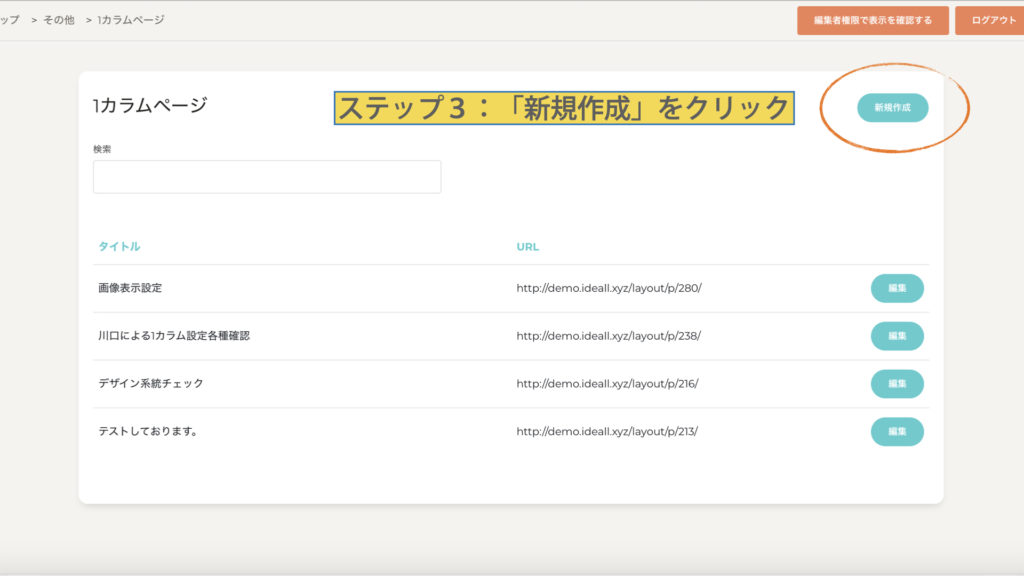Screen dimensions: 1024x576
Task: Open その他 in the breadcrumb
Action: [58, 20]
